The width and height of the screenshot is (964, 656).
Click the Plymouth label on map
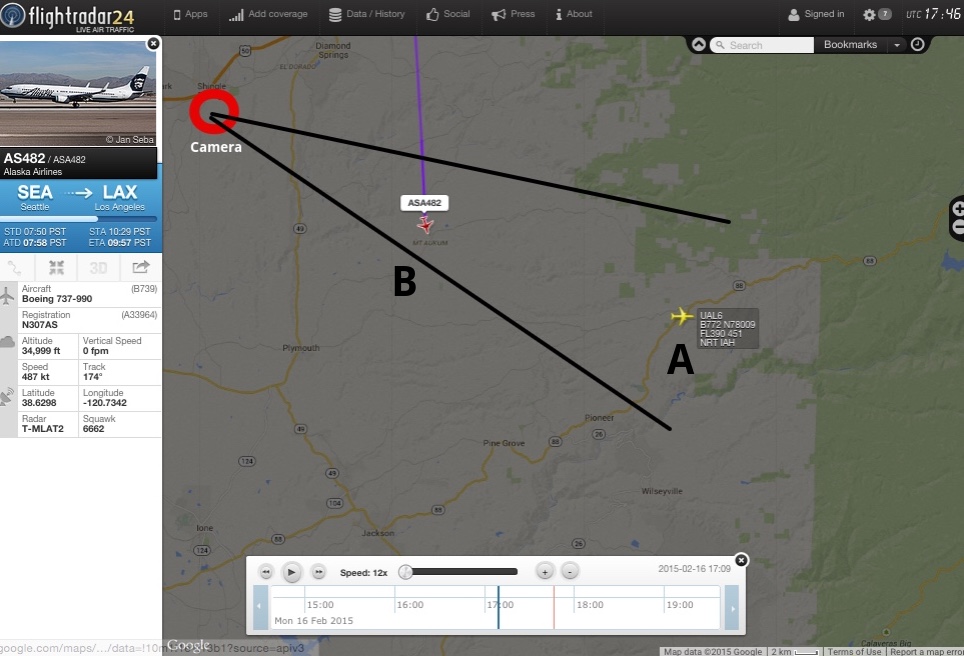pos(301,348)
